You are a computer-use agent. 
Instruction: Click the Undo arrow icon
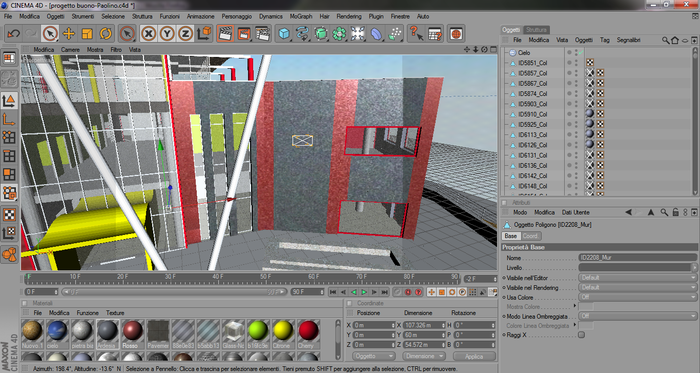[13, 33]
